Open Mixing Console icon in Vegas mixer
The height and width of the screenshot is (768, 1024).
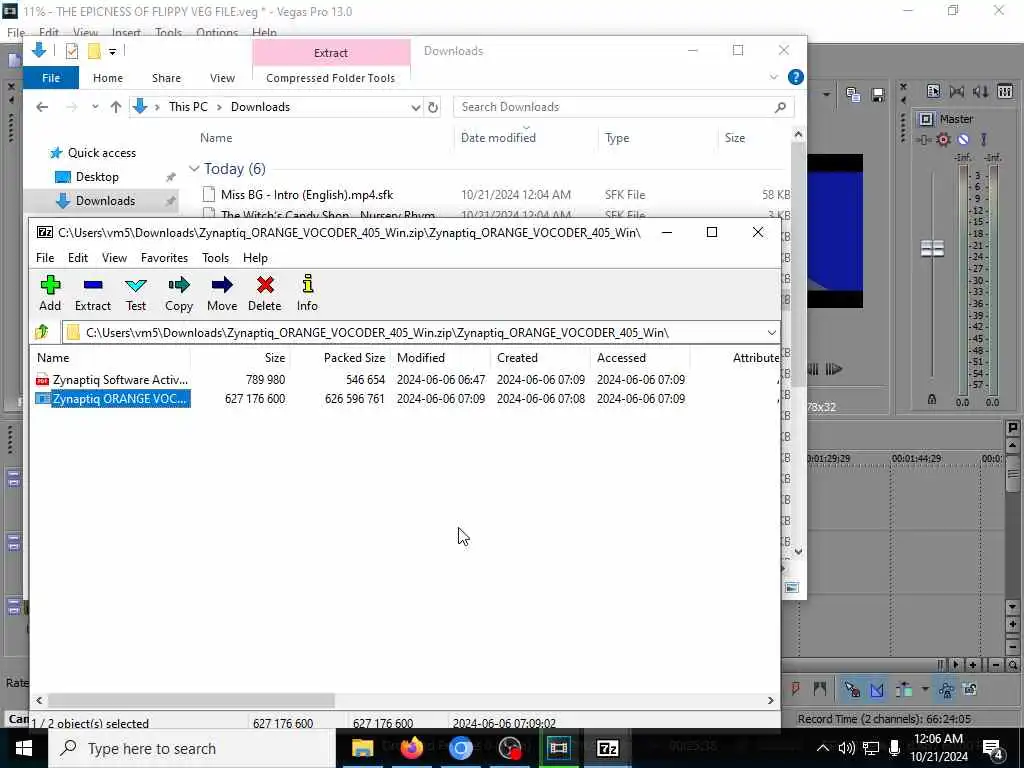click(1005, 91)
